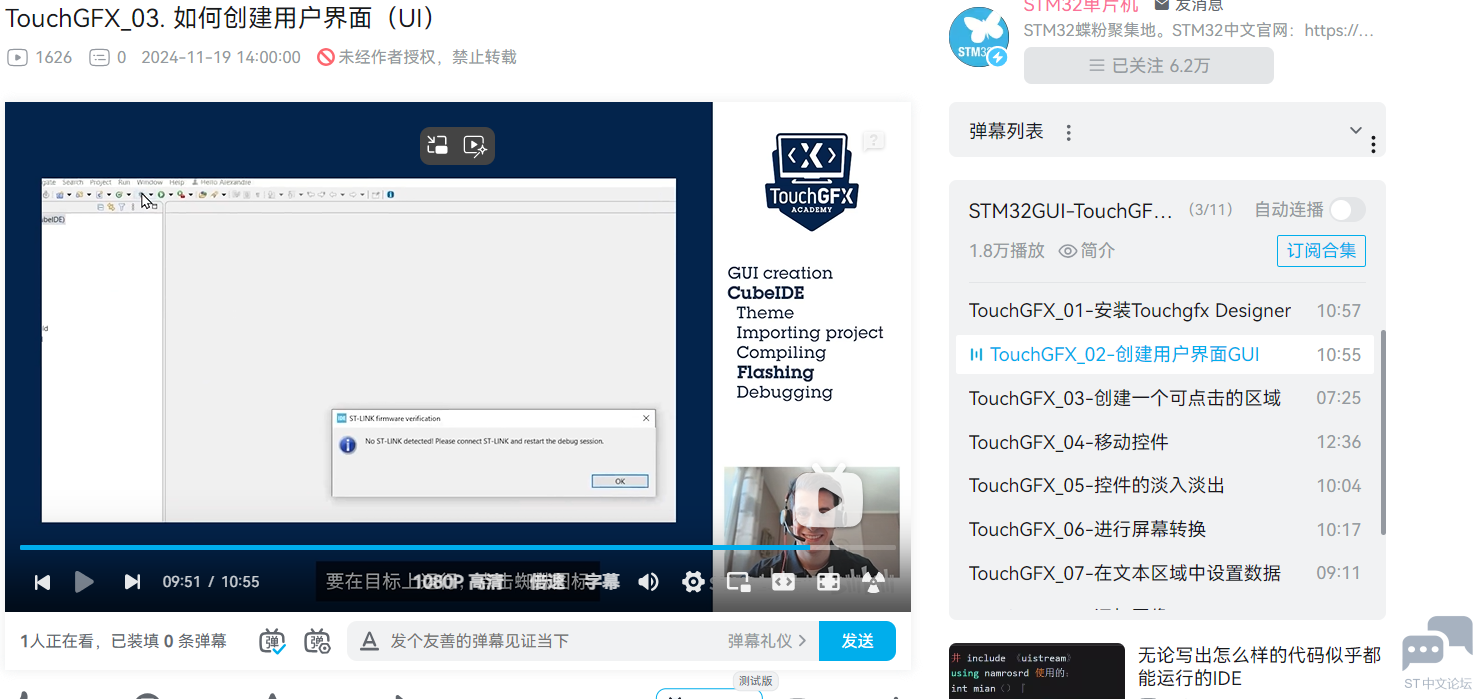Toggle wide-screen mode icon
Viewport: 1481px width, 699px height.
pos(783,582)
